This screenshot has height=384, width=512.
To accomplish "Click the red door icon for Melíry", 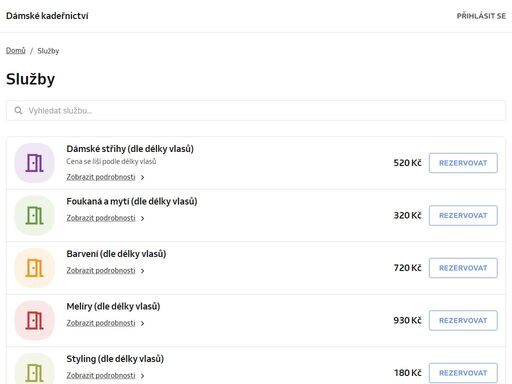I will [x=34, y=320].
